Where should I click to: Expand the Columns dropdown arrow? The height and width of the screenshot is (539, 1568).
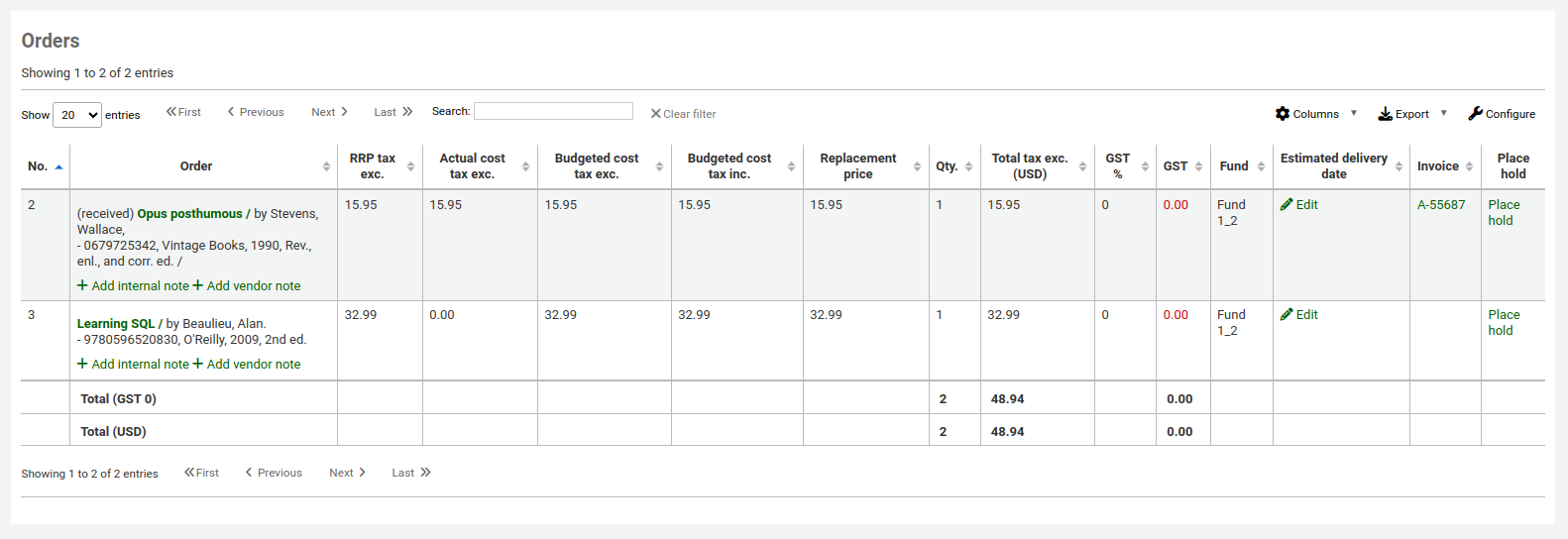(1354, 113)
